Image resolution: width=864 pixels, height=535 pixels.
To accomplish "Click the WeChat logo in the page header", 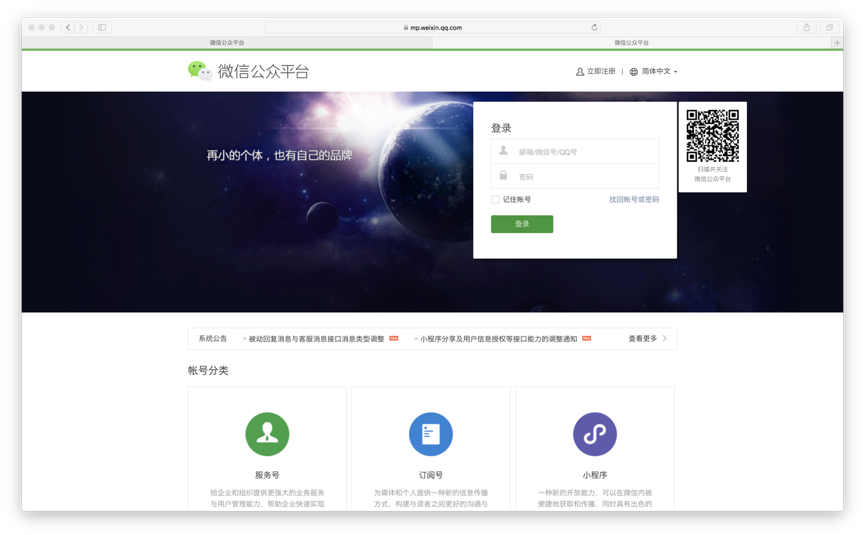I will coord(199,71).
